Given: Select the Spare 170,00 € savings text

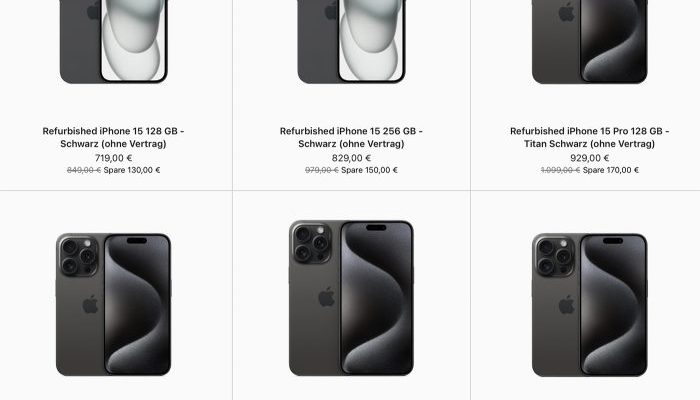Looking at the screenshot, I should point(611,170).
